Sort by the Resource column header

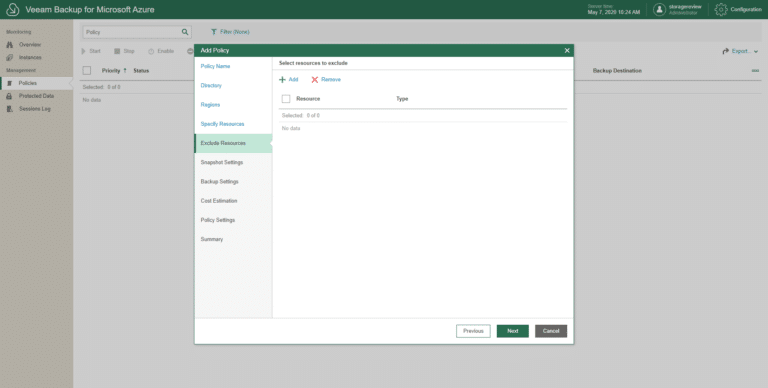point(308,99)
